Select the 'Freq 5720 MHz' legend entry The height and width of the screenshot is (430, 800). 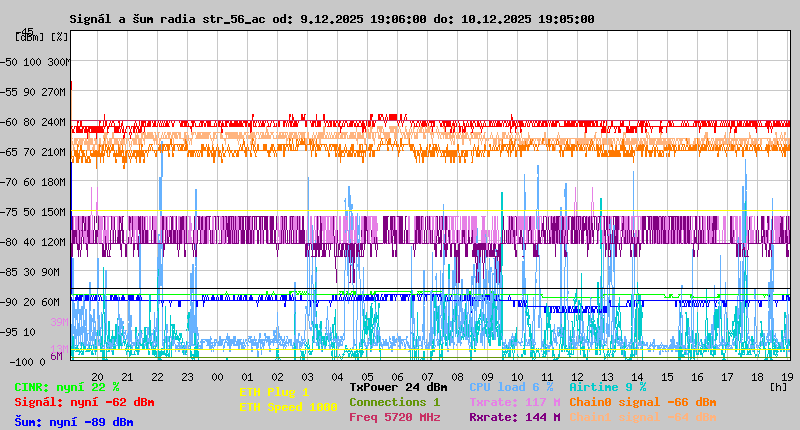click(394, 417)
